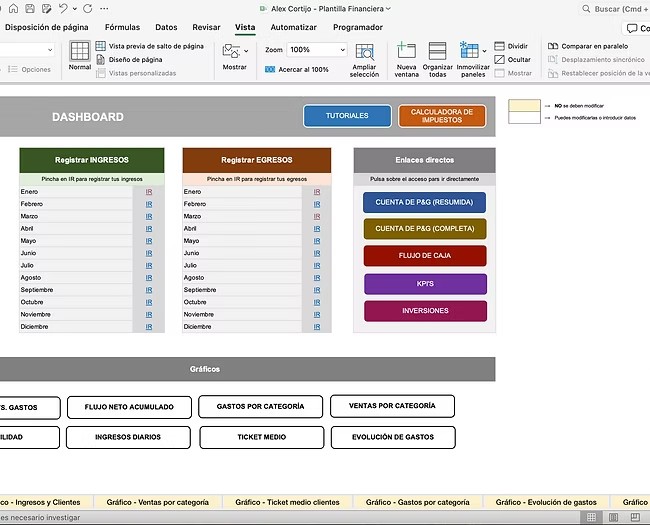650x525 pixels.
Task: Open the Mostrar dropdown menu
Action: (x=234, y=55)
